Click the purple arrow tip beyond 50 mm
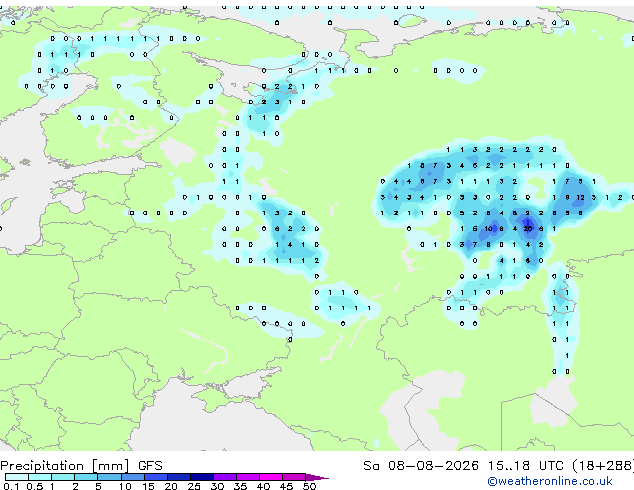Screen dimensions: 634x490 (317, 477)
